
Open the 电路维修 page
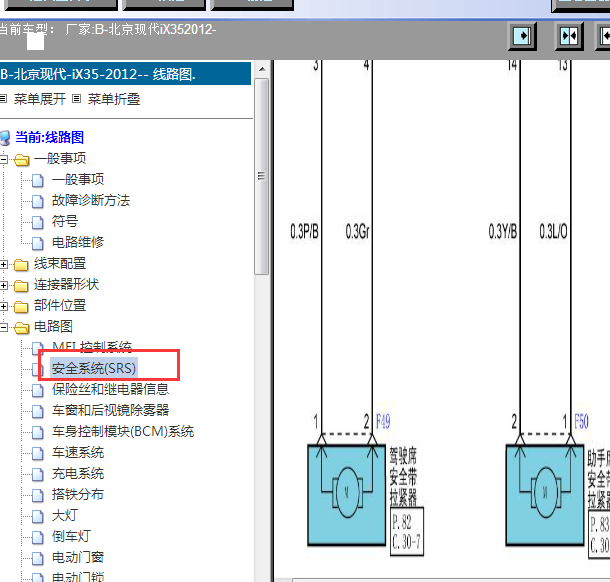click(78, 242)
